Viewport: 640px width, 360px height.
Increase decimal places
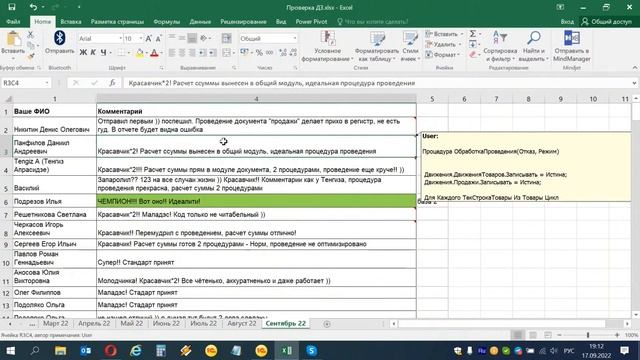tap(282, 53)
